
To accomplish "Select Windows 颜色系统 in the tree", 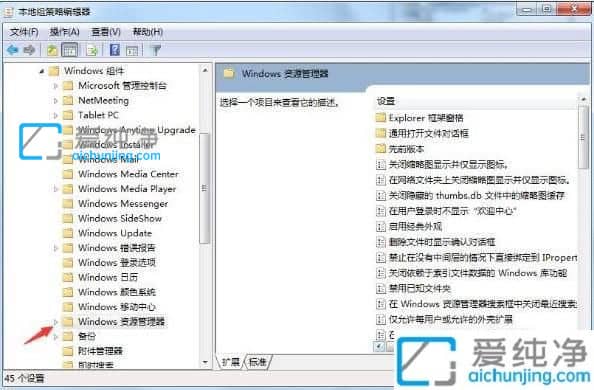I will click(117, 292).
